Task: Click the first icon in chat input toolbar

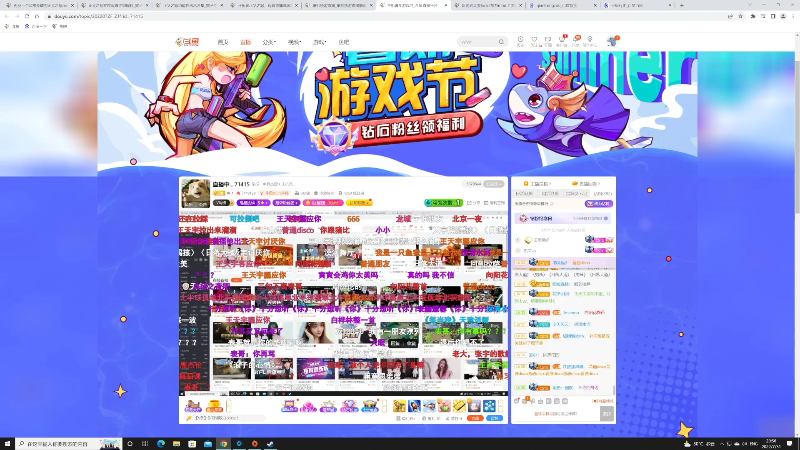Action: 517,401
